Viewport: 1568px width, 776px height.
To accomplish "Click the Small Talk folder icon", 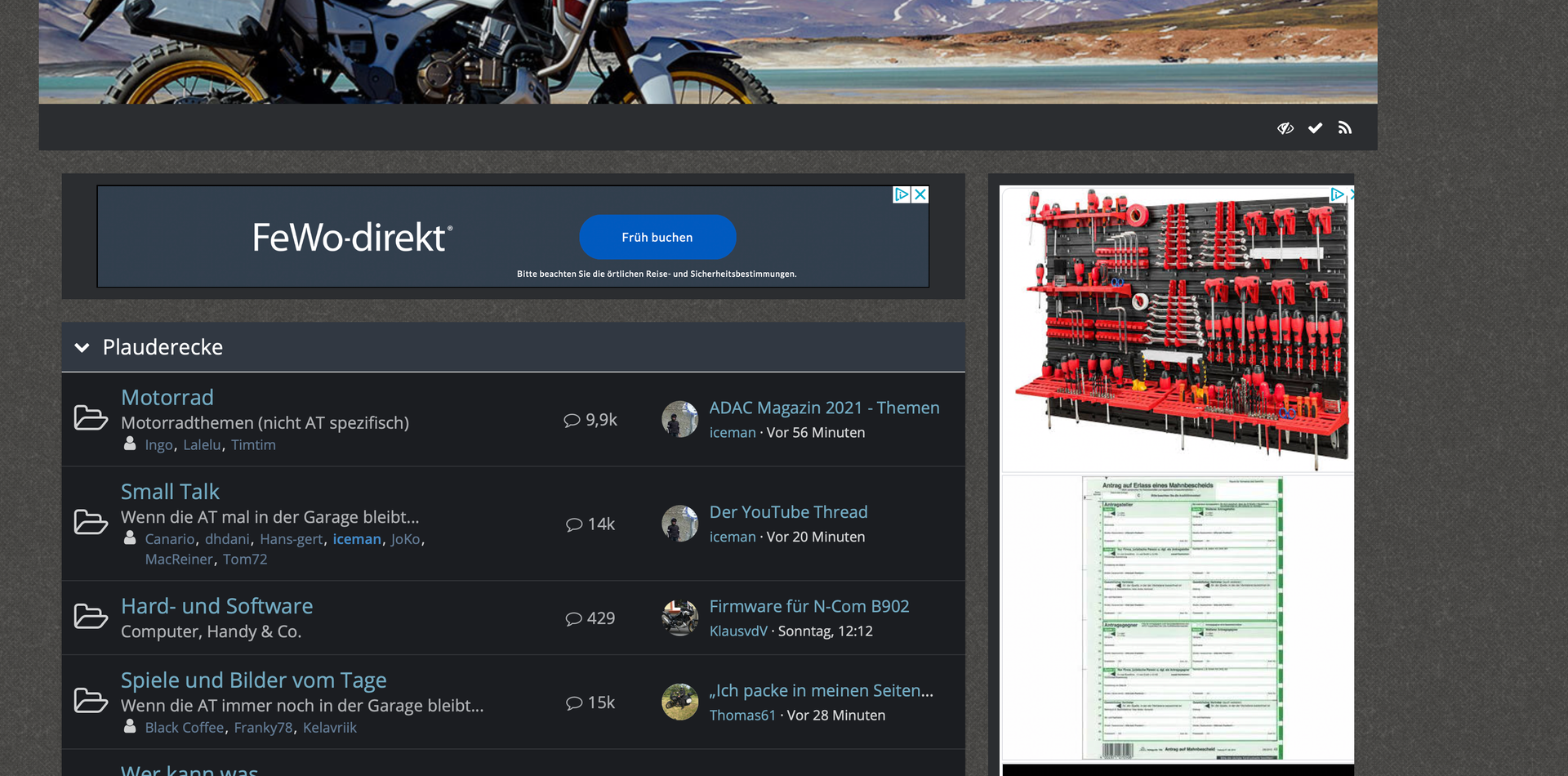I will click(91, 522).
